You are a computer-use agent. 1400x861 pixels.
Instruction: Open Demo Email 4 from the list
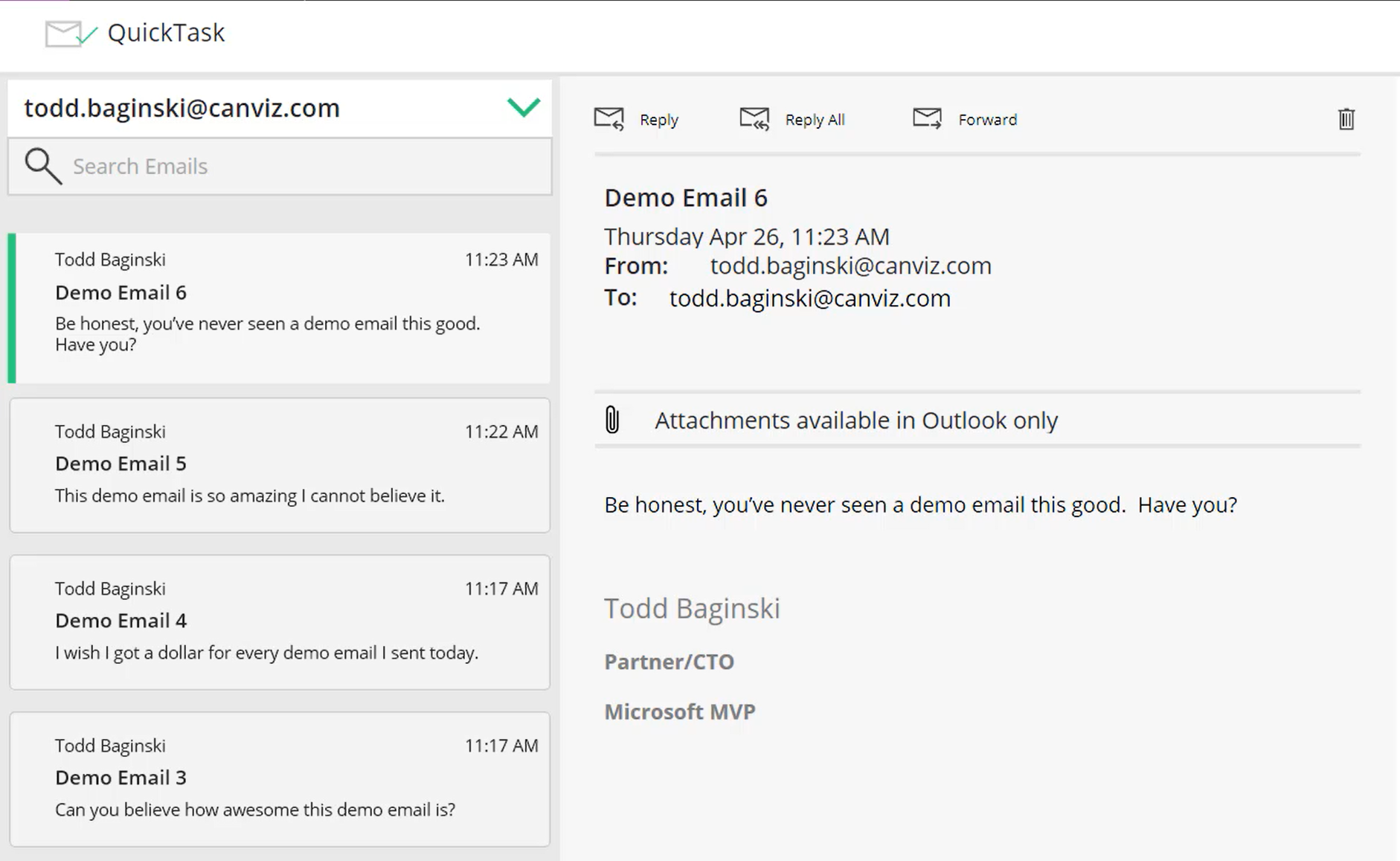click(x=280, y=622)
